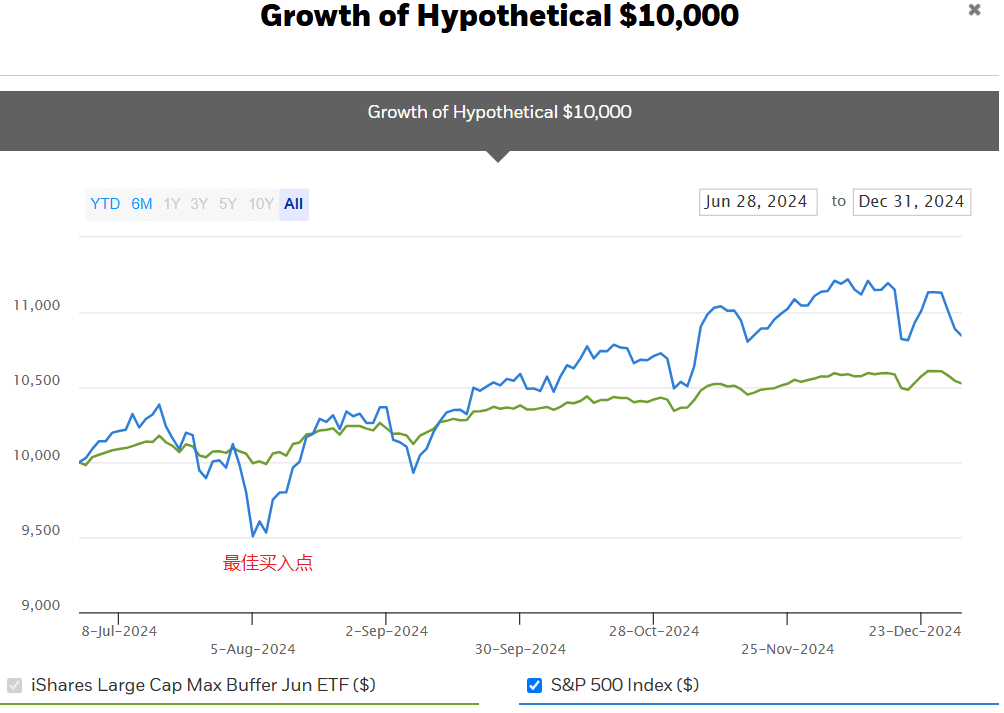Choose the 10Y range option

coord(261,204)
